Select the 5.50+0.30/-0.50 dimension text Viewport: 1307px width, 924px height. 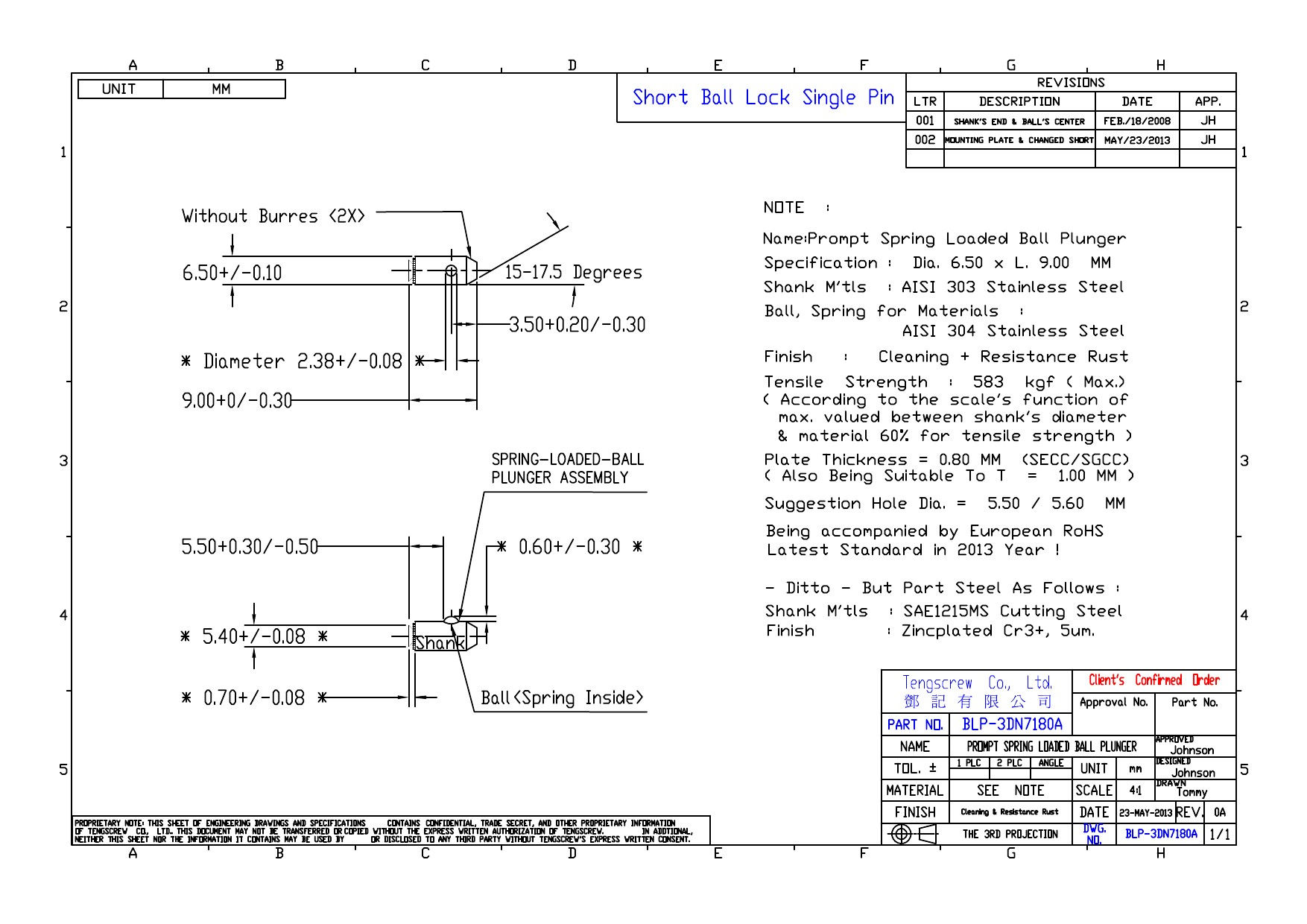point(250,547)
